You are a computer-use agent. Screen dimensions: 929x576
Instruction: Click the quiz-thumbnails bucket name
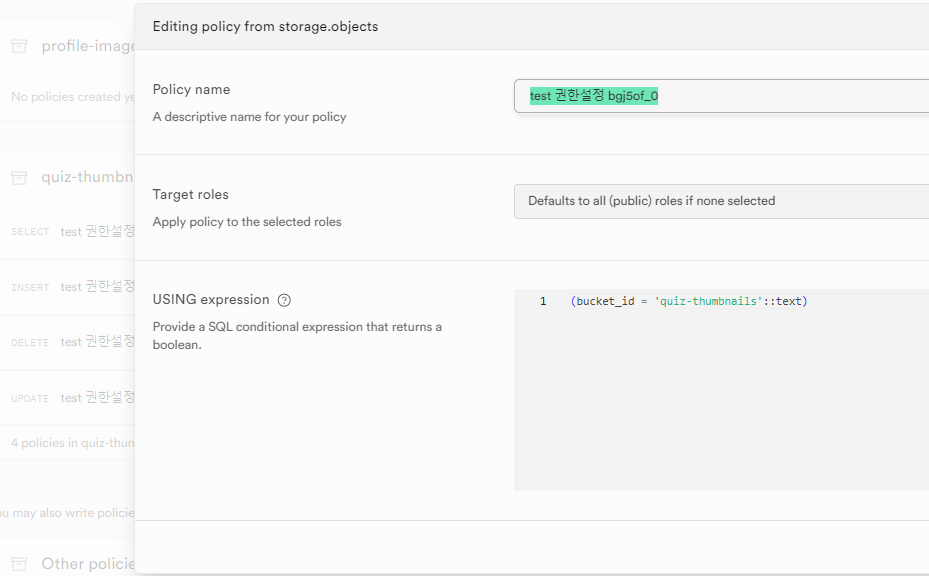tap(87, 177)
